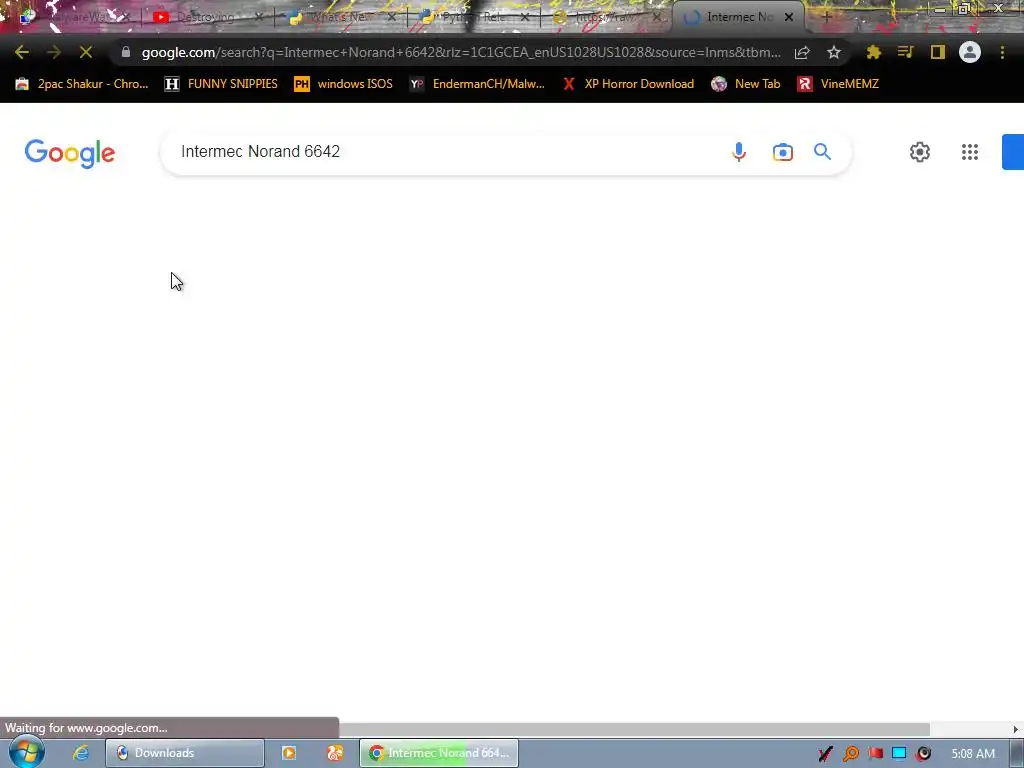Open the media player taskbar icon
Screen dimensions: 1024x768
(289, 753)
